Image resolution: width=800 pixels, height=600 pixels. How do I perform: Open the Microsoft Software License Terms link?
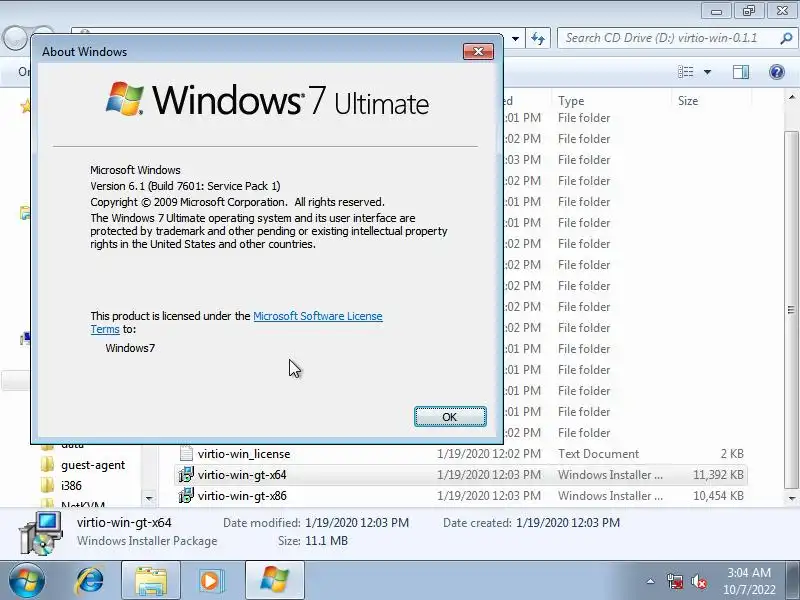pyautogui.click(x=317, y=316)
